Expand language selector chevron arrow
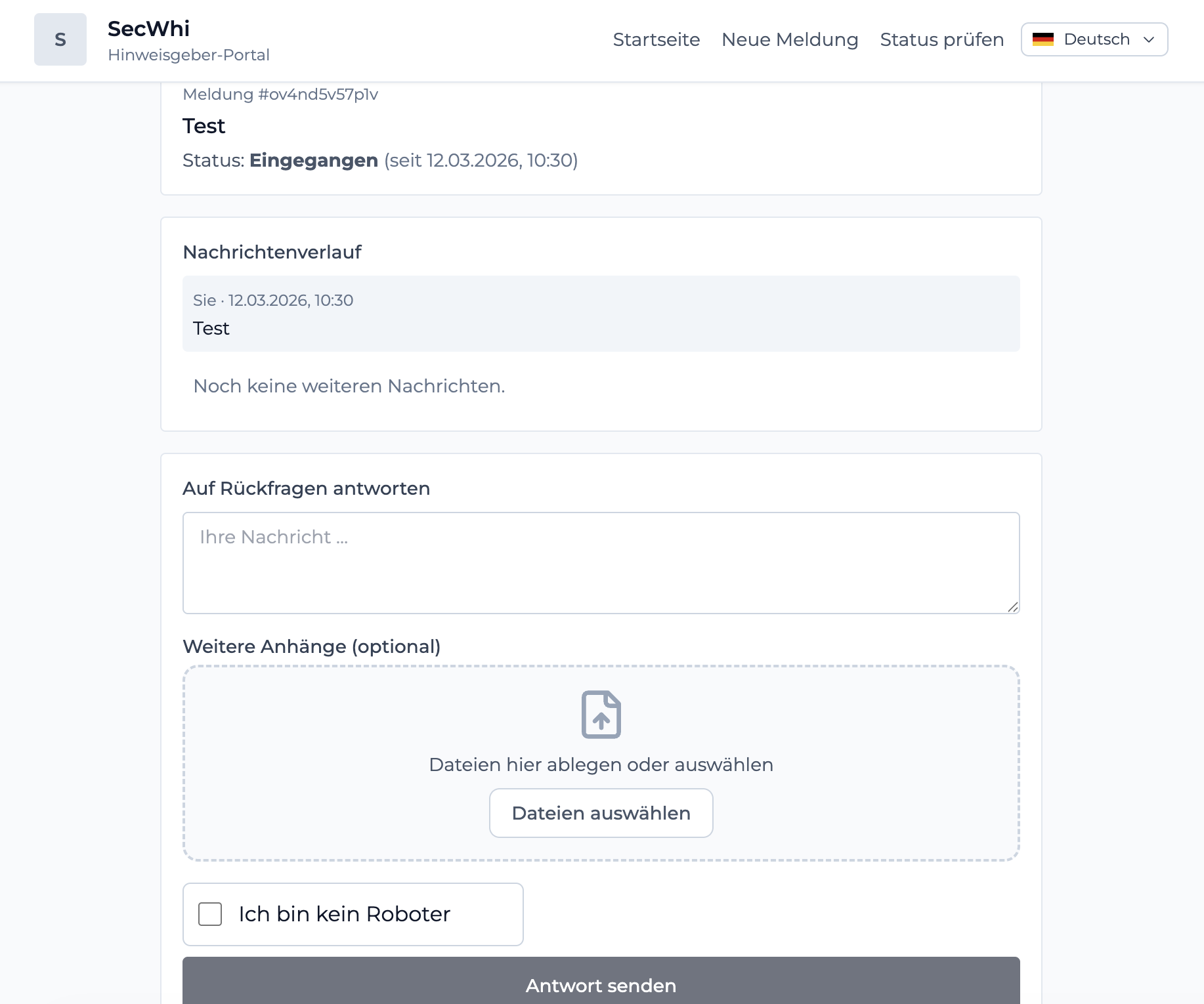This screenshot has height=1004, width=1204. (1149, 39)
